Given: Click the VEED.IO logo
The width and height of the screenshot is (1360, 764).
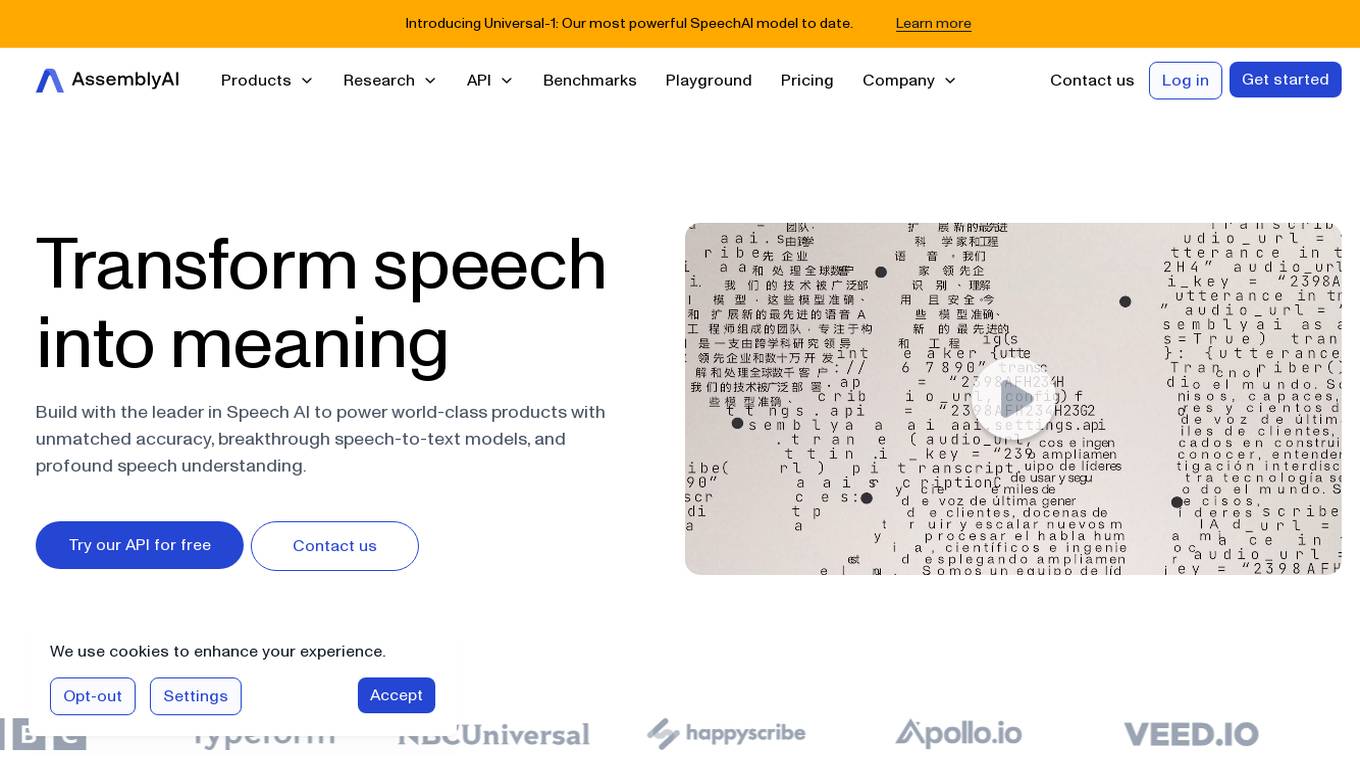Looking at the screenshot, I should (1191, 734).
